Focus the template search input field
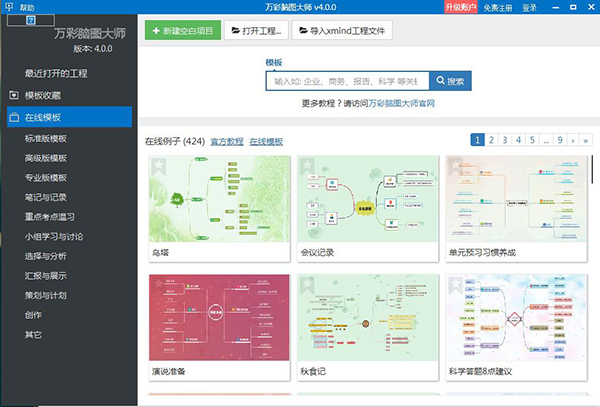This screenshot has height=407, width=600. (346, 81)
